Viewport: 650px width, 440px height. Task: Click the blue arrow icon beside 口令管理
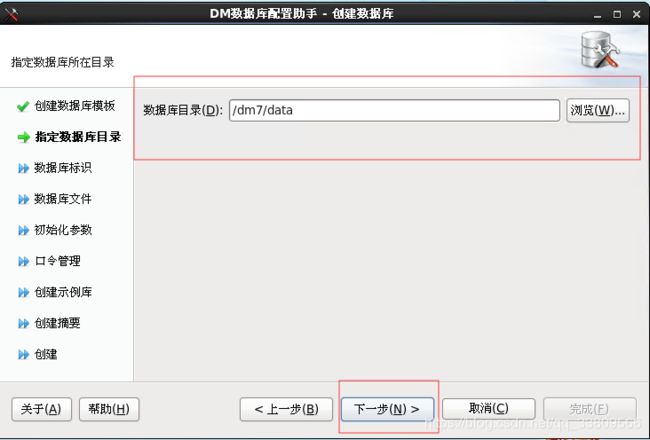(x=24, y=261)
